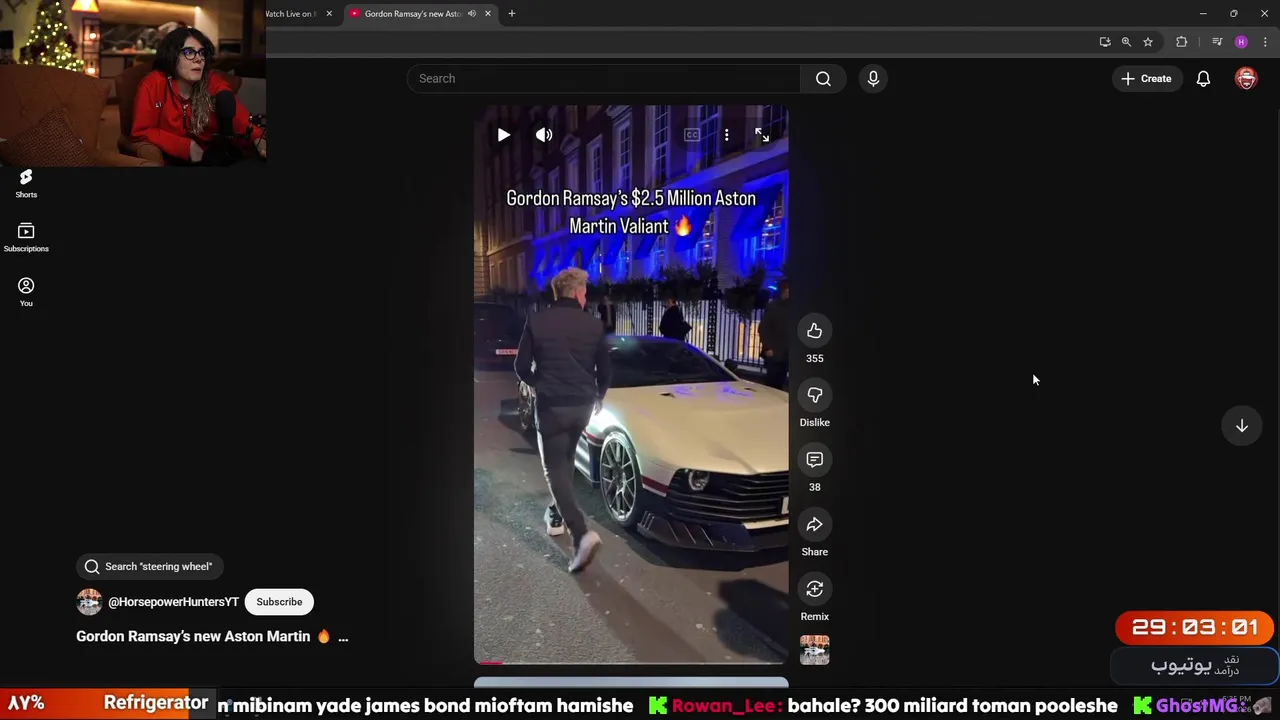This screenshot has width=1280, height=720.
Task: Open the Create button
Action: [1146, 78]
